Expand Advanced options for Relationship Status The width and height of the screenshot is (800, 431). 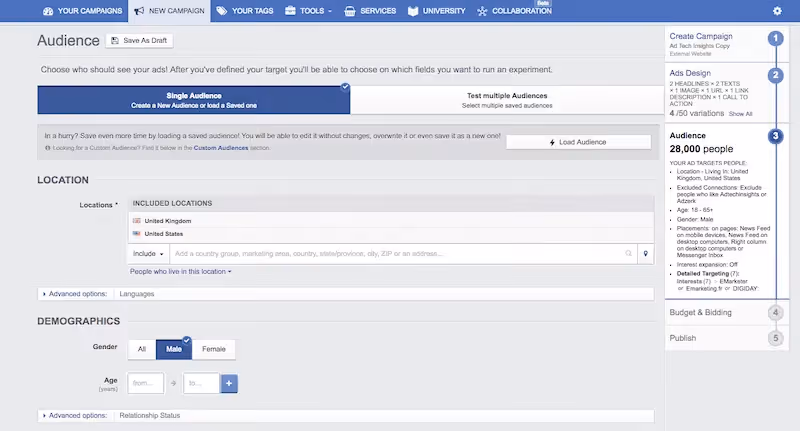76,415
